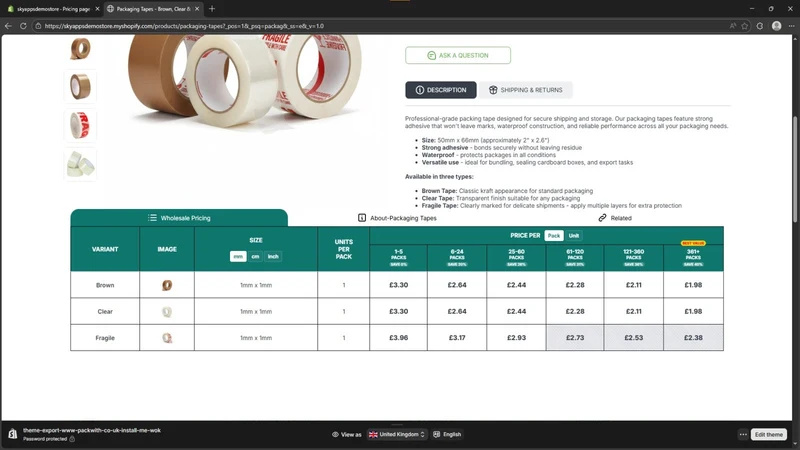Open the United Kingdom country dropdown

tap(397, 435)
